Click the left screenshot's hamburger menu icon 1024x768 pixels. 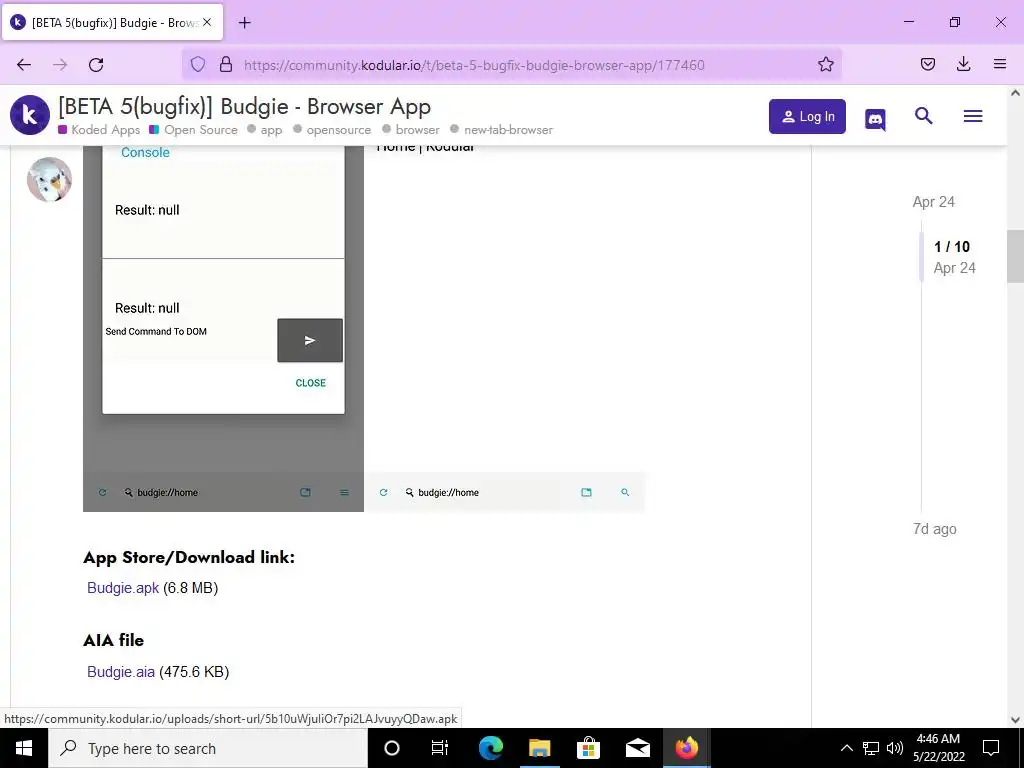344,492
